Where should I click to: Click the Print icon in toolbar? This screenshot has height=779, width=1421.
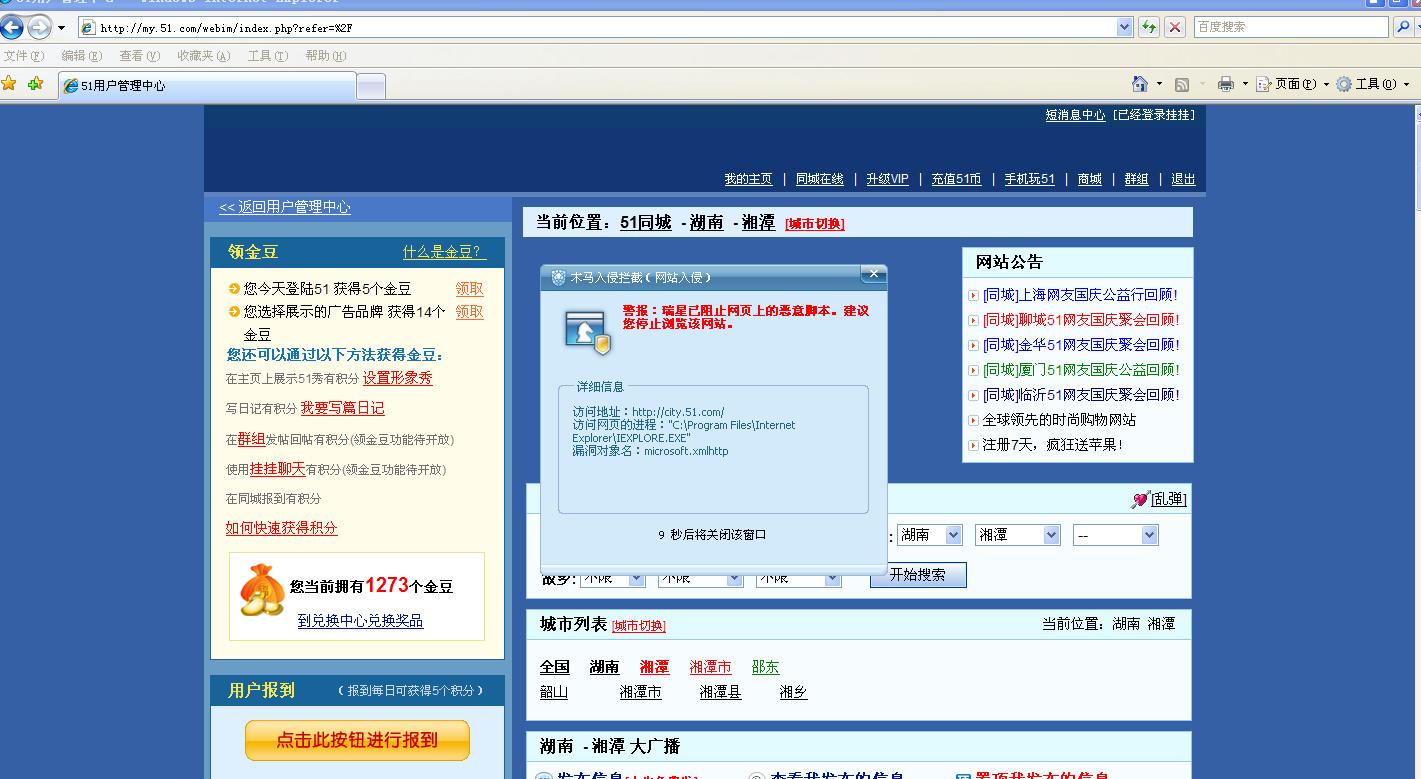1225,84
